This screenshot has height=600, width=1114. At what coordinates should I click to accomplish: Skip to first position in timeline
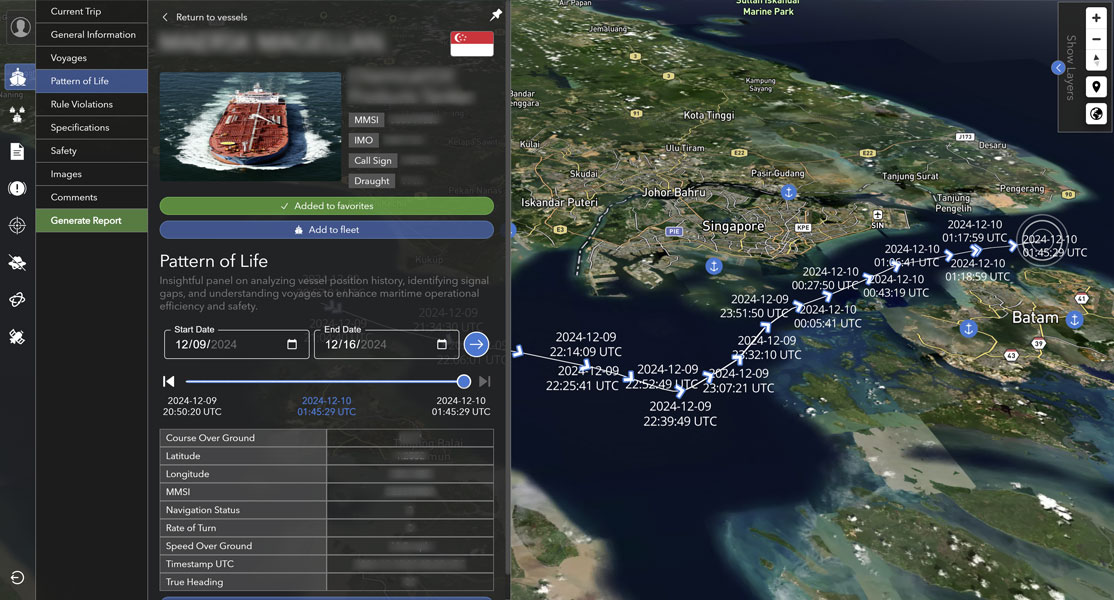169,382
